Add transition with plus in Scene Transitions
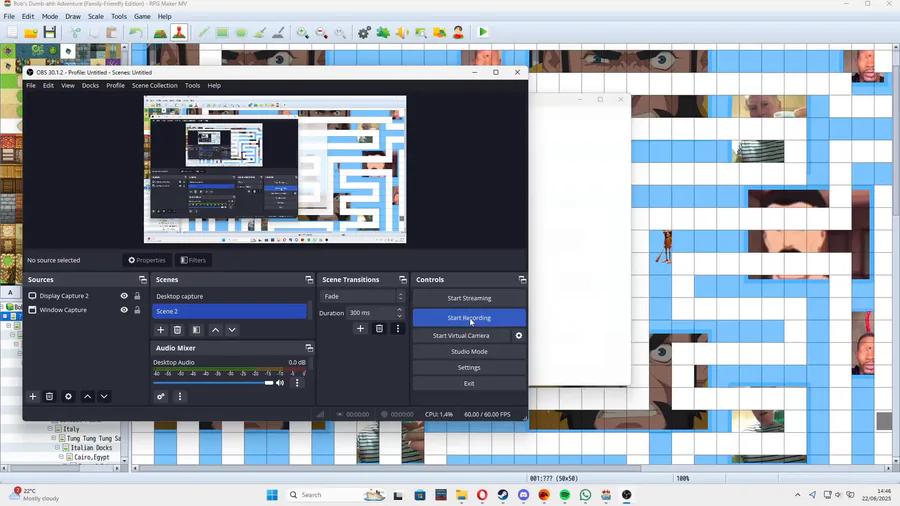Image resolution: width=900 pixels, height=506 pixels. pyautogui.click(x=360, y=329)
